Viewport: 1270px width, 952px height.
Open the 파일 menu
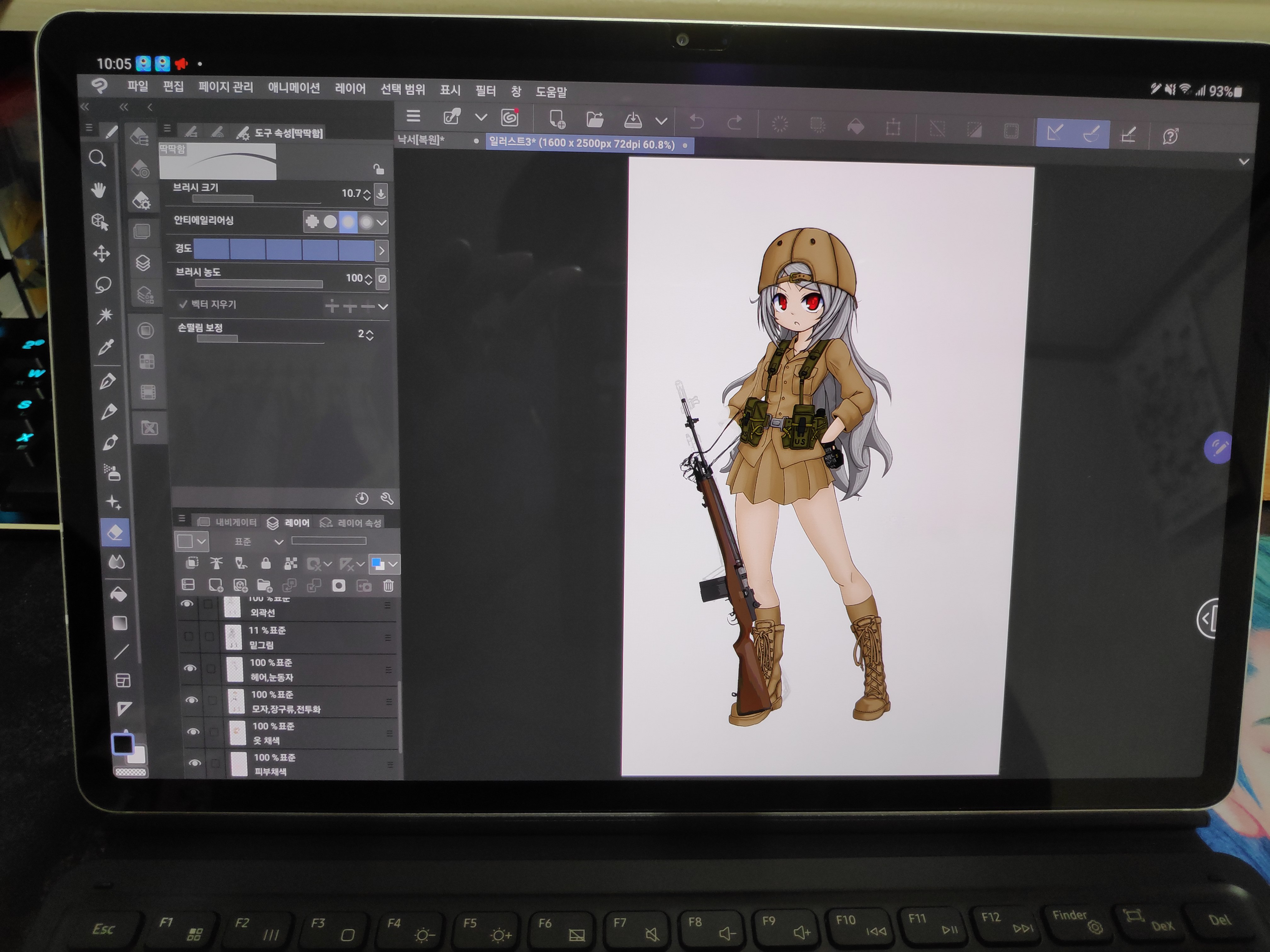point(138,86)
